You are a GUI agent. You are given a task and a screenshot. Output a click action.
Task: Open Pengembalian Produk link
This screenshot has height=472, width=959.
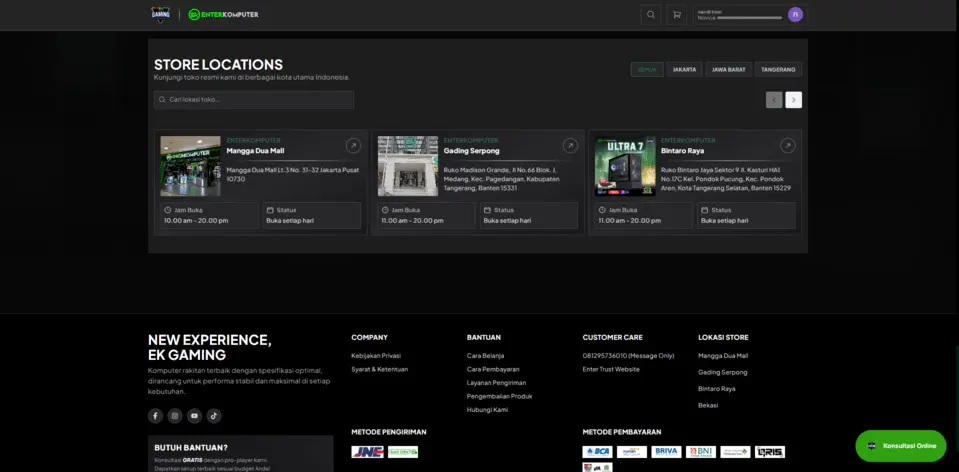[x=499, y=396]
